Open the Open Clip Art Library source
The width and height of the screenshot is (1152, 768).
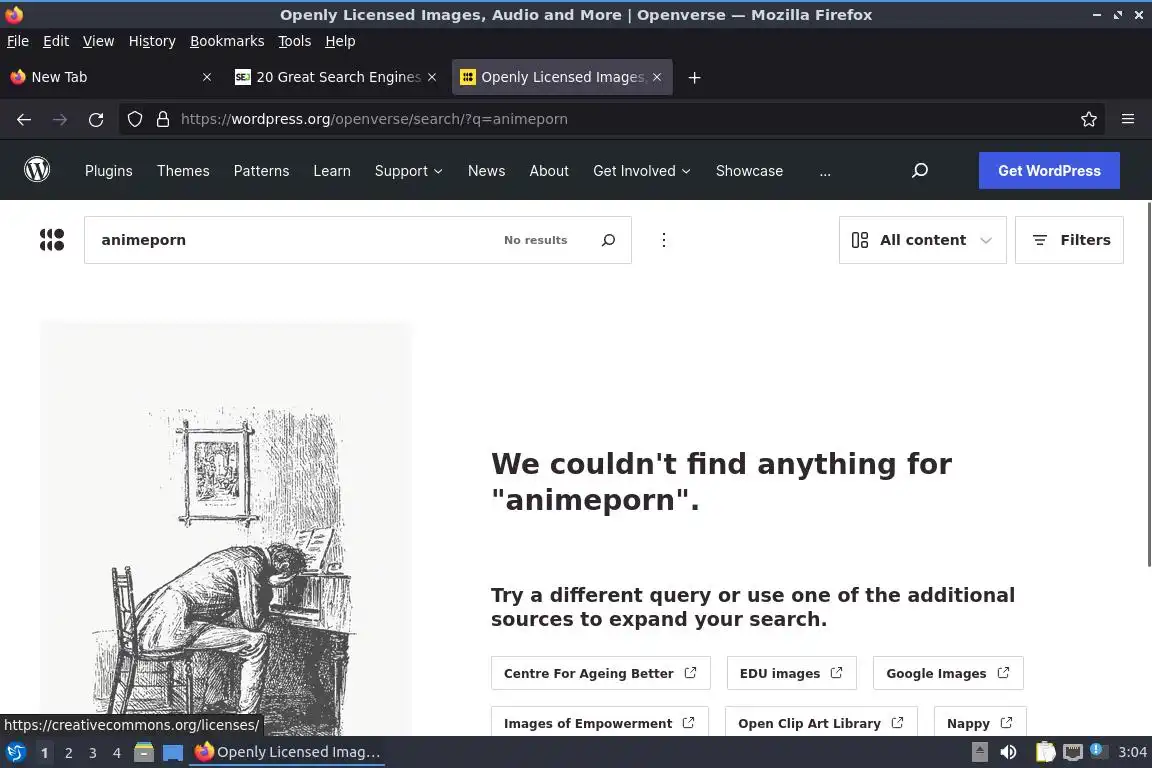(821, 722)
